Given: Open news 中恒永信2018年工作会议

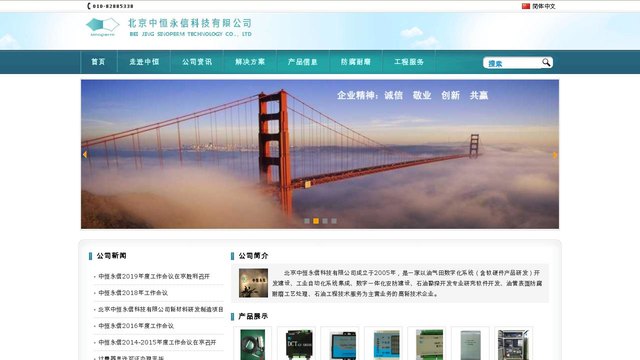Looking at the screenshot, I should pyautogui.click(x=133, y=293).
